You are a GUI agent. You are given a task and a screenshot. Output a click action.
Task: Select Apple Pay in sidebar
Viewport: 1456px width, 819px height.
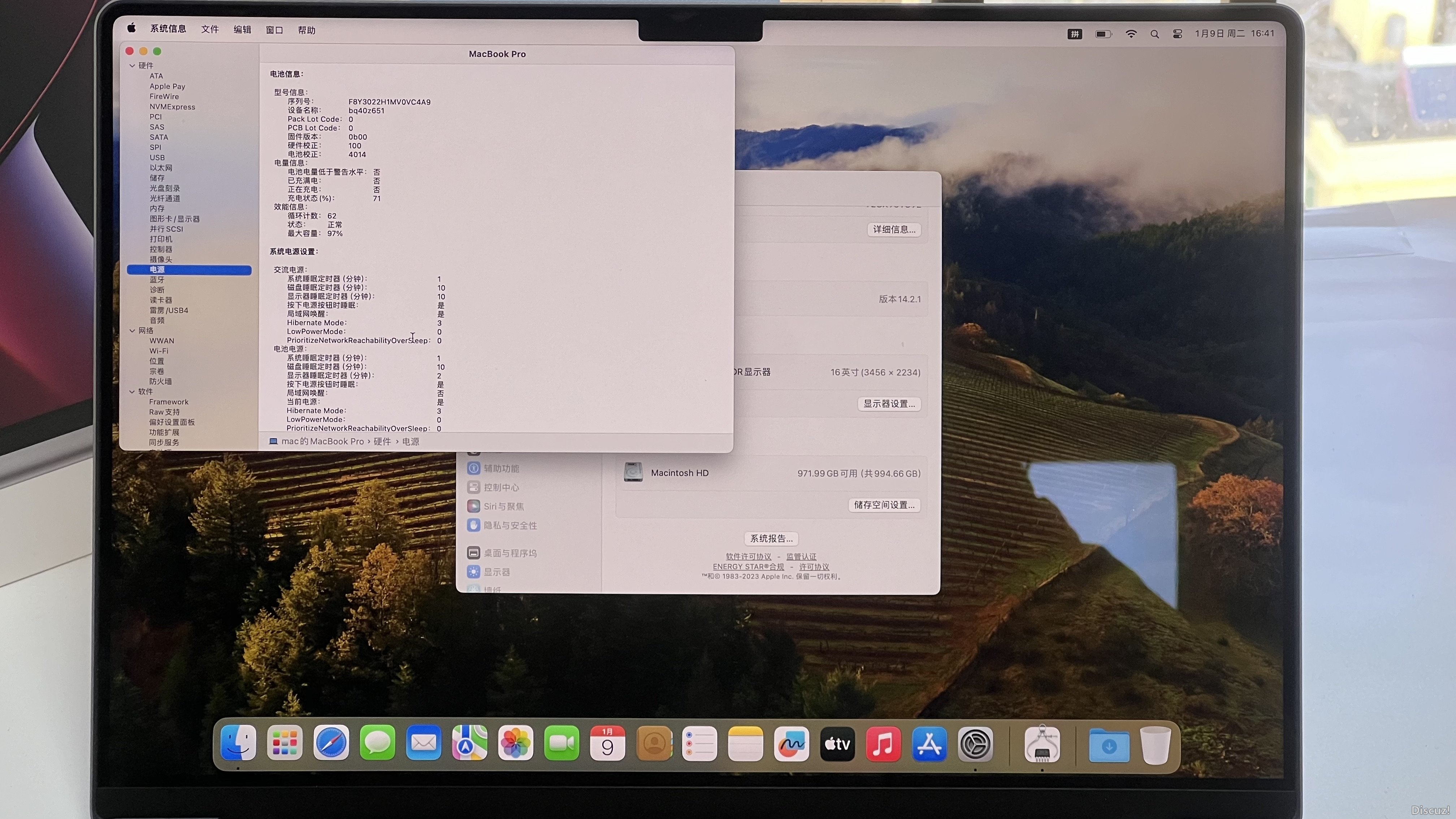coord(167,86)
